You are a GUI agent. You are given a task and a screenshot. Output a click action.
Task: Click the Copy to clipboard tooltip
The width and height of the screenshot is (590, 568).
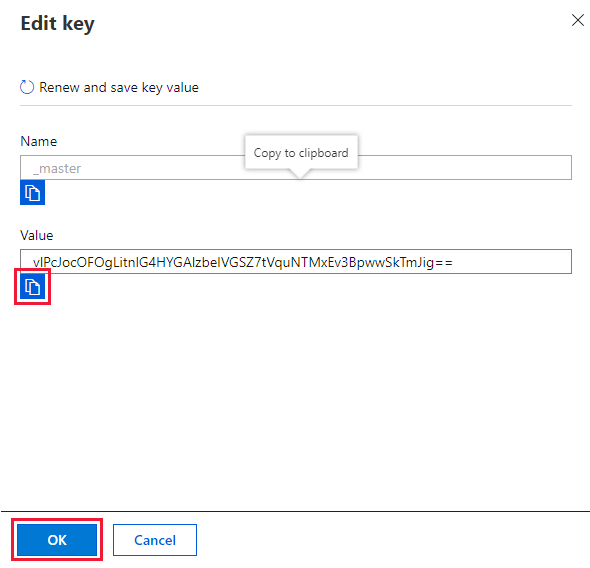(301, 153)
